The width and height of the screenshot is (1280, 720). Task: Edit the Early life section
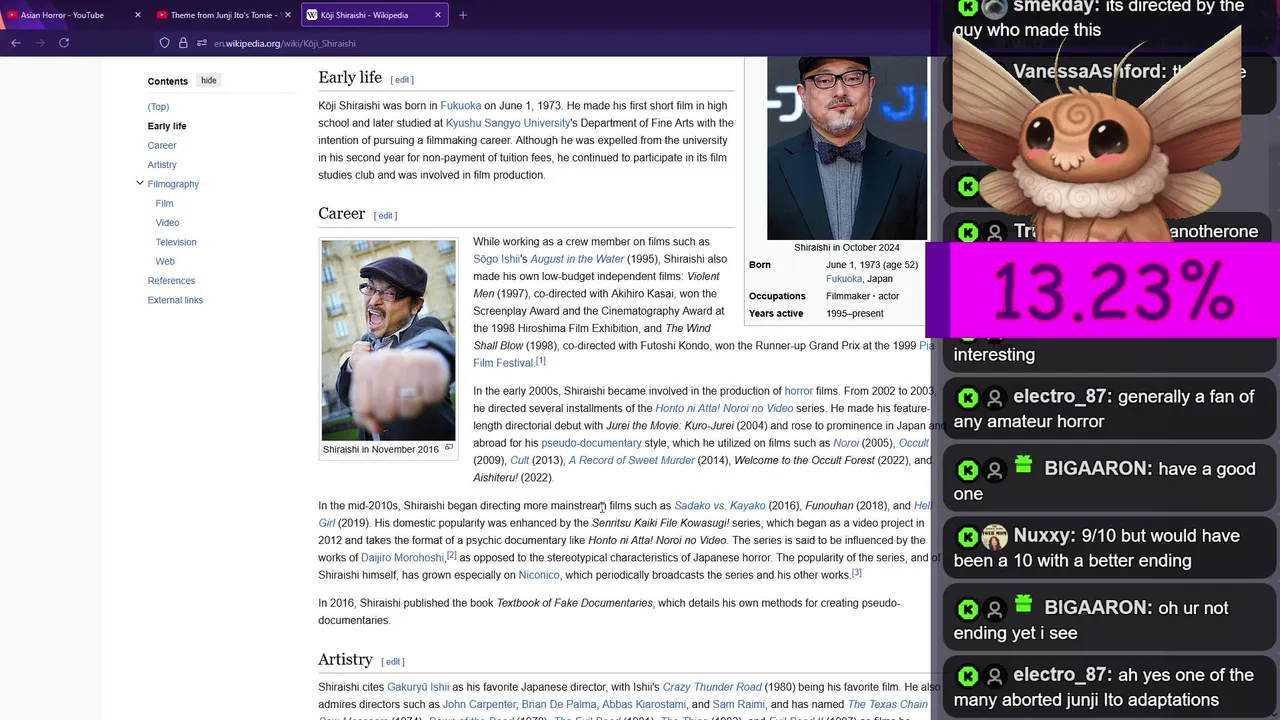click(x=402, y=80)
